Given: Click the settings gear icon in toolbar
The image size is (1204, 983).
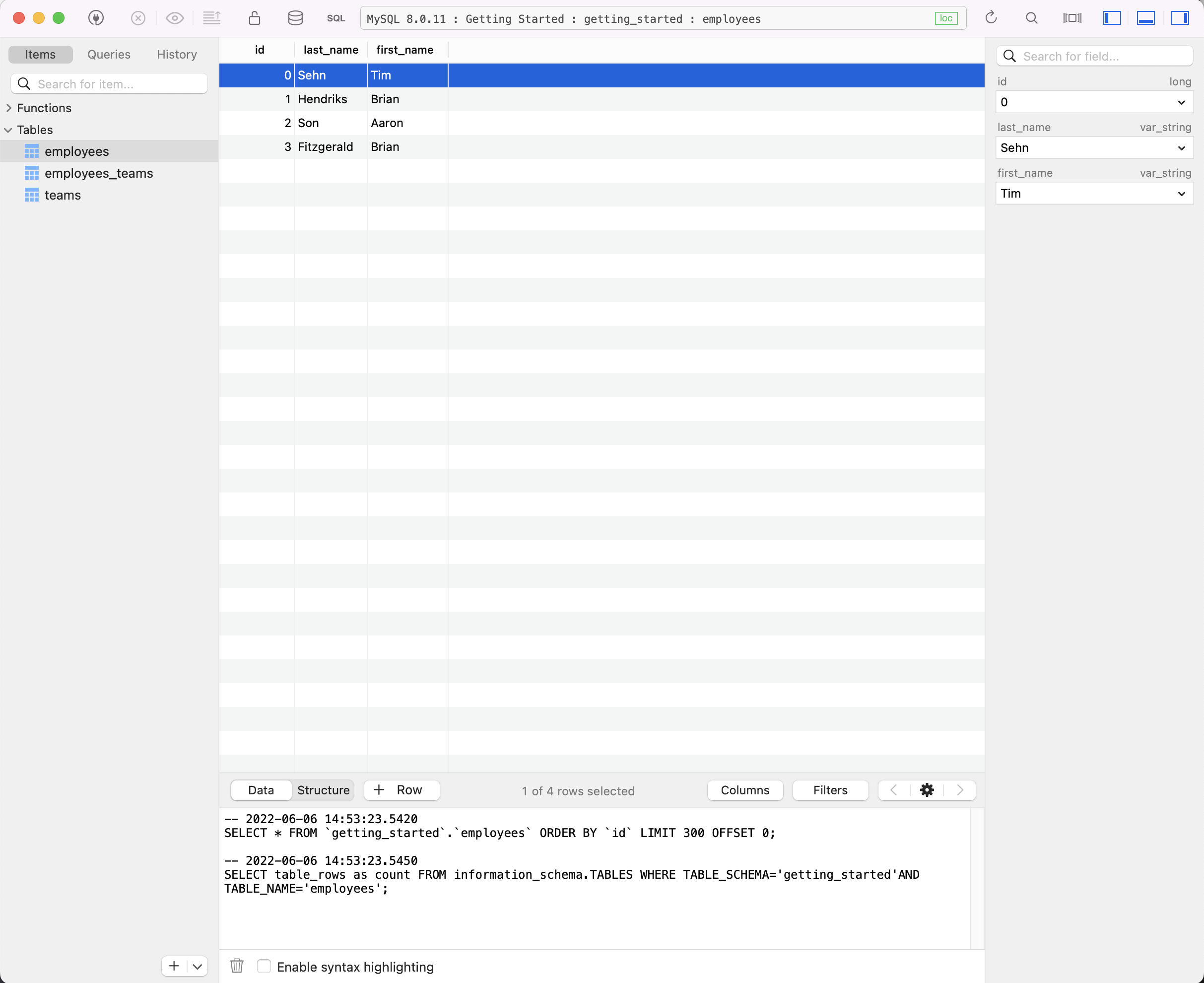Looking at the screenshot, I should 927,790.
